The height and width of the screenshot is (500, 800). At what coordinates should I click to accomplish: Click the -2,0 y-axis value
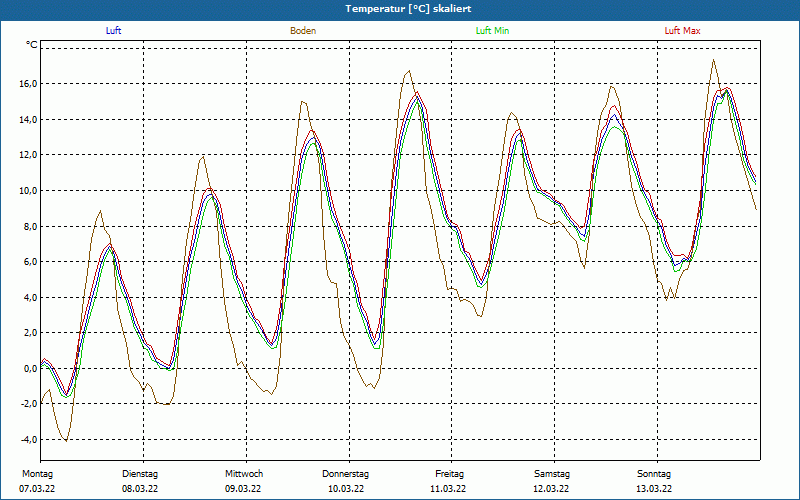29,404
